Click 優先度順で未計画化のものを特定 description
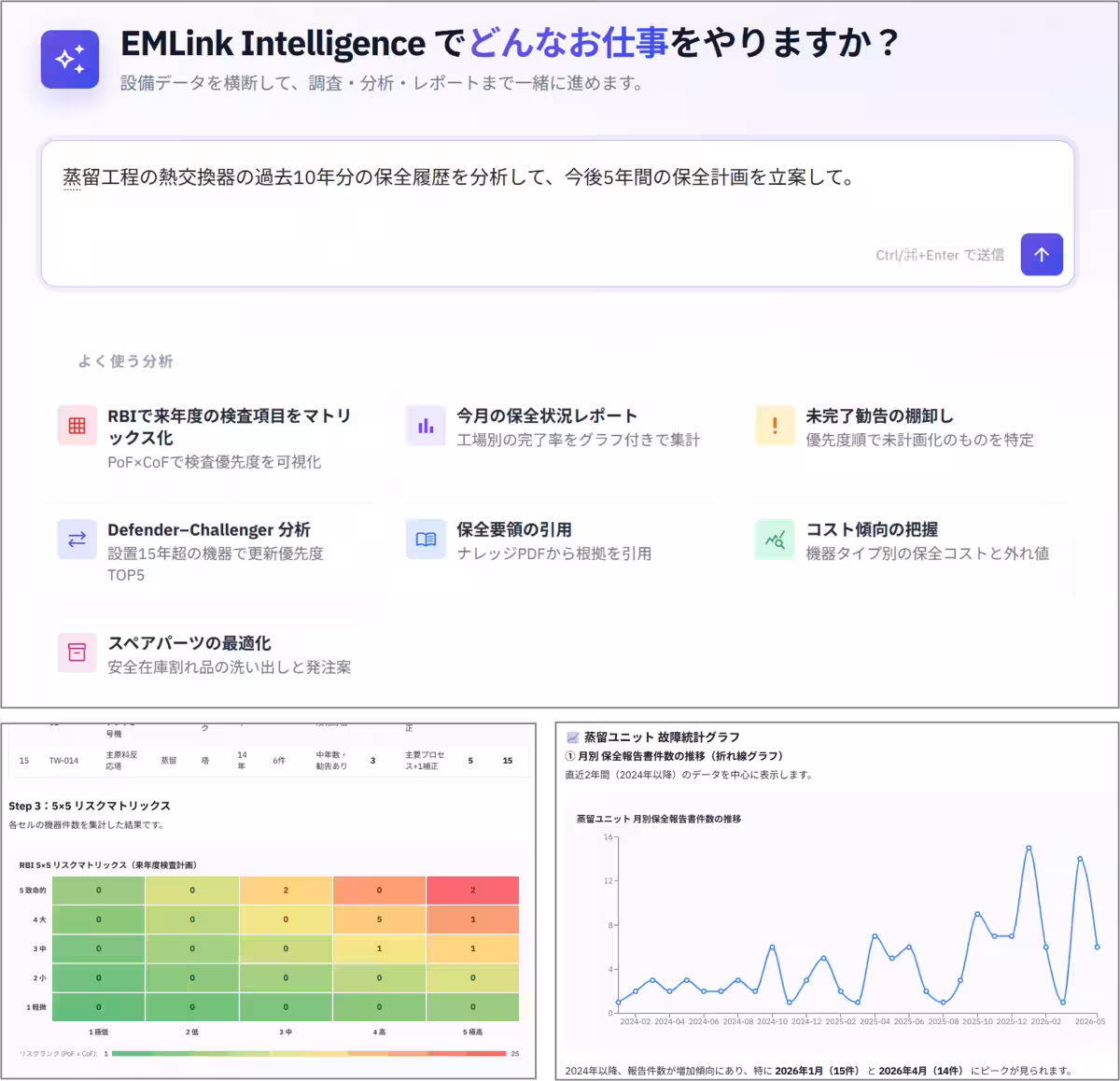This screenshot has width=1120, height=1081. 919,440
